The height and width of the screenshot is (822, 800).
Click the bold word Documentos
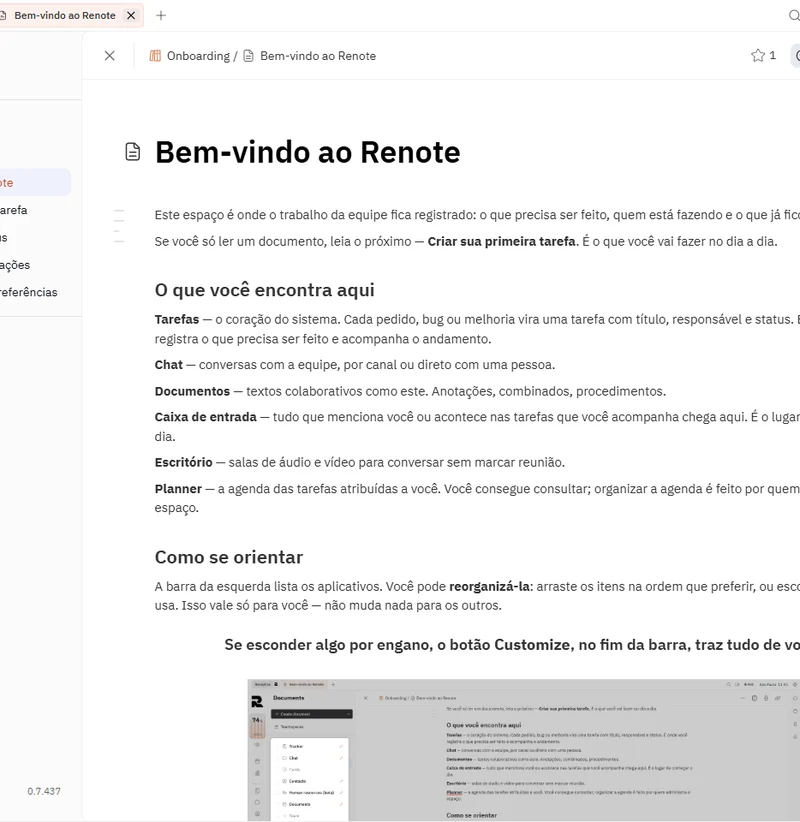click(x=192, y=392)
